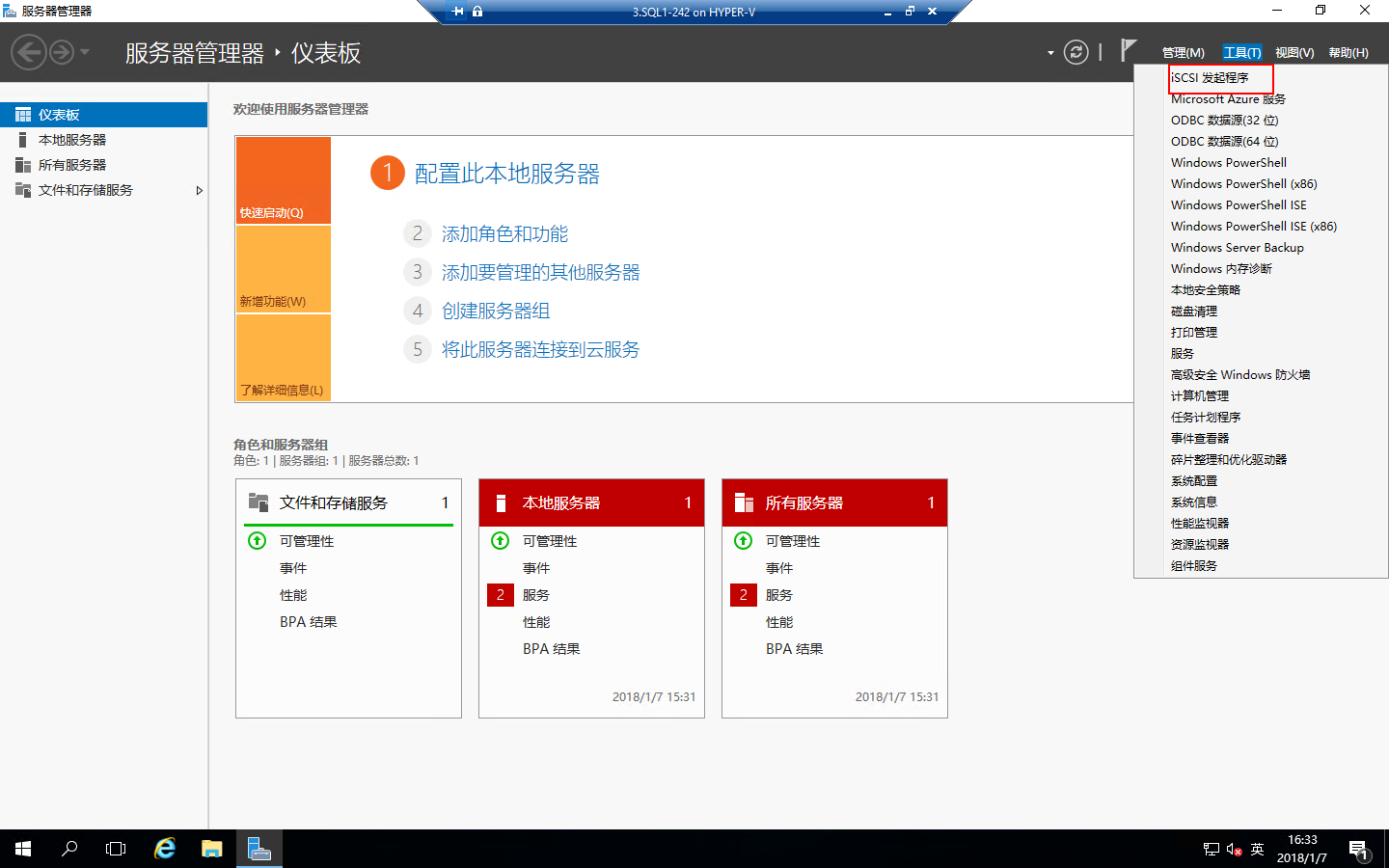Select Microsoft Azure 服务 menu entry
1389x868 pixels.
pos(1228,99)
